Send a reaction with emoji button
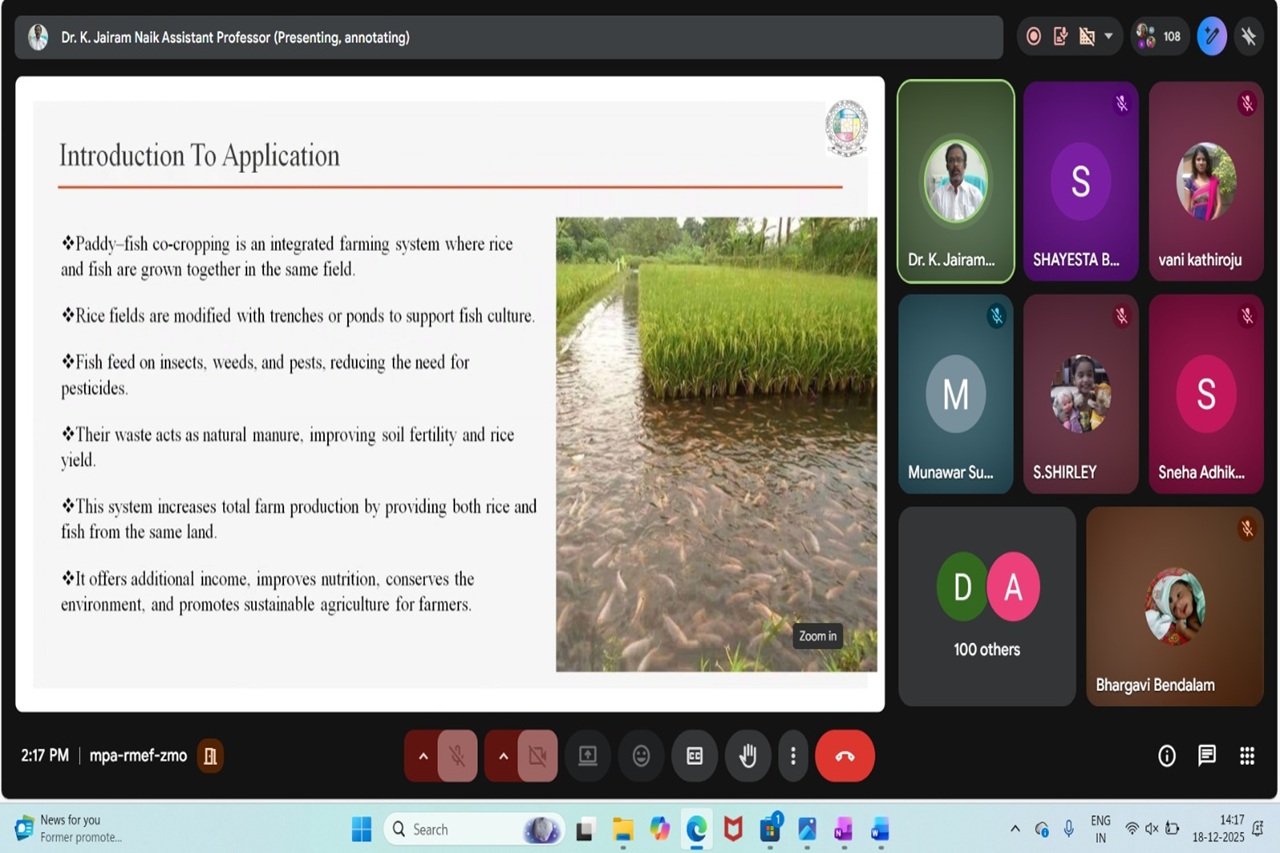Viewport: 1280px width, 853px height. click(641, 756)
